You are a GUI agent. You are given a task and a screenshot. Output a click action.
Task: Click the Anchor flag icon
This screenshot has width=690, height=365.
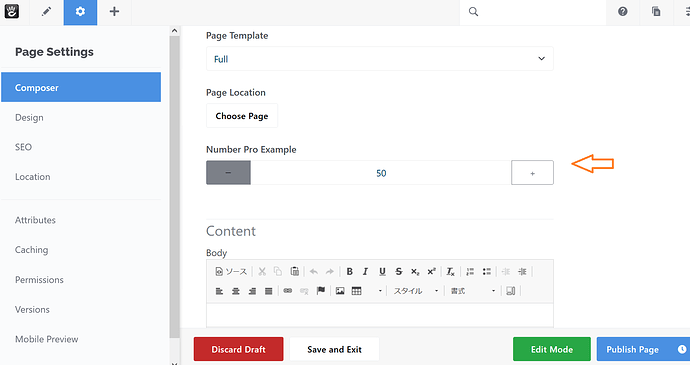tap(321, 291)
